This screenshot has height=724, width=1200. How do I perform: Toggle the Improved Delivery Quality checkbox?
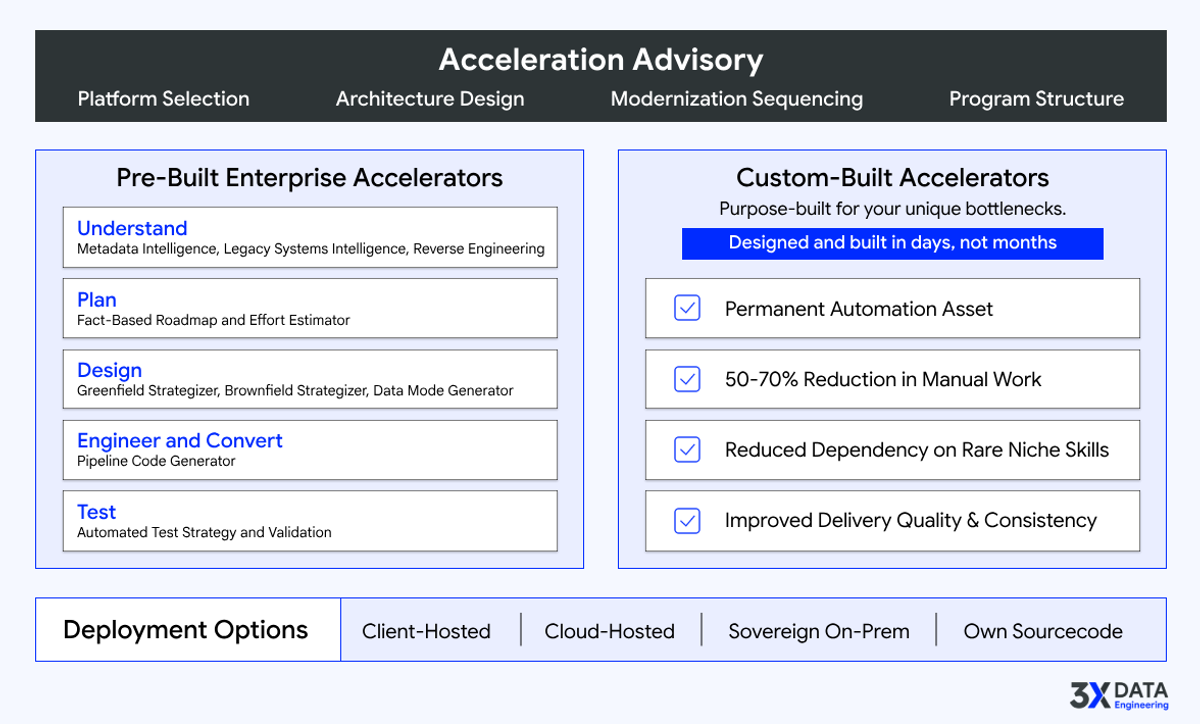(x=687, y=520)
